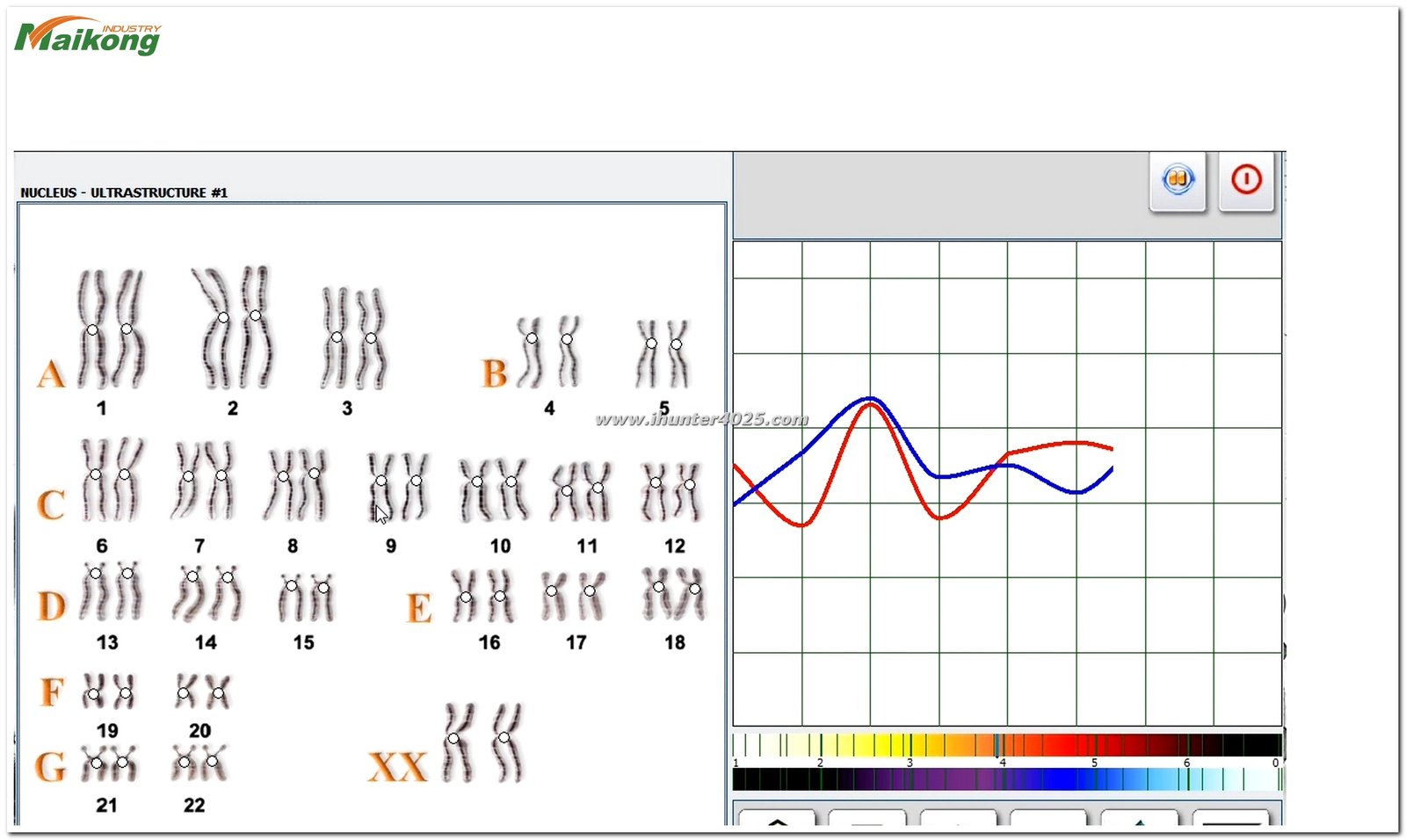The height and width of the screenshot is (840, 1406).
Task: Choose chromosome pair 5 in group B
Action: [x=663, y=353]
